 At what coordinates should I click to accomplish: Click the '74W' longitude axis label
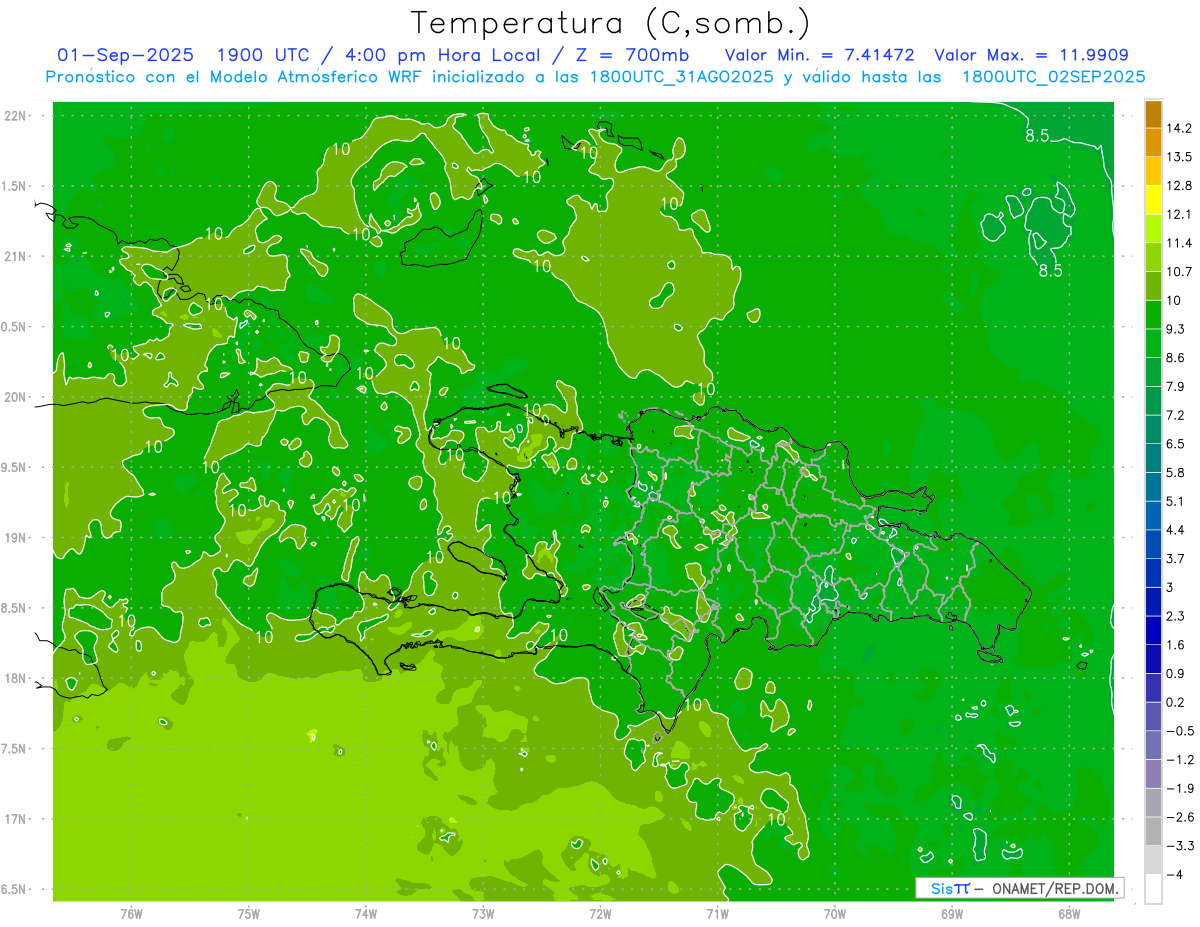click(x=366, y=913)
